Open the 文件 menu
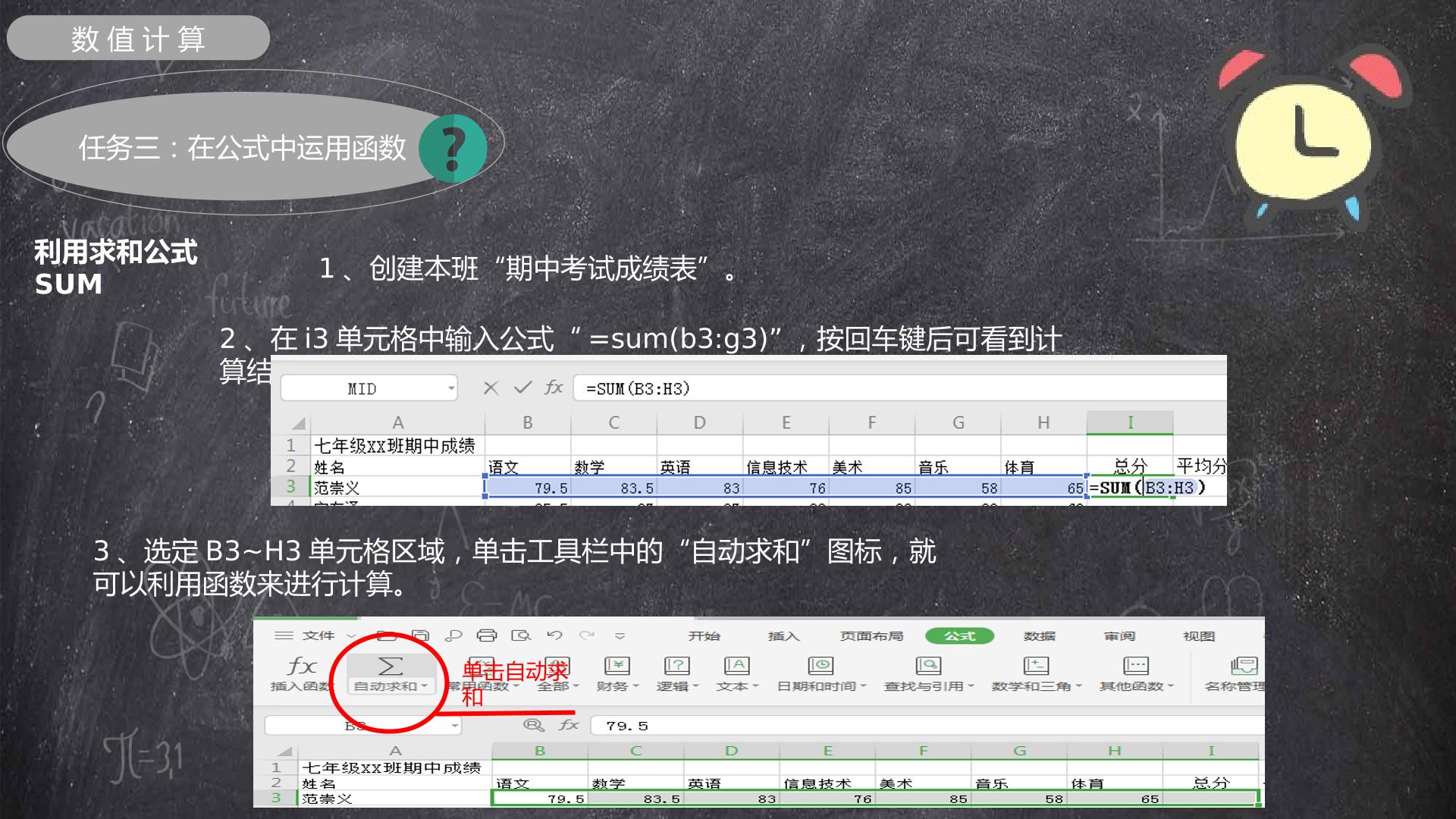The height and width of the screenshot is (819, 1456). click(318, 635)
